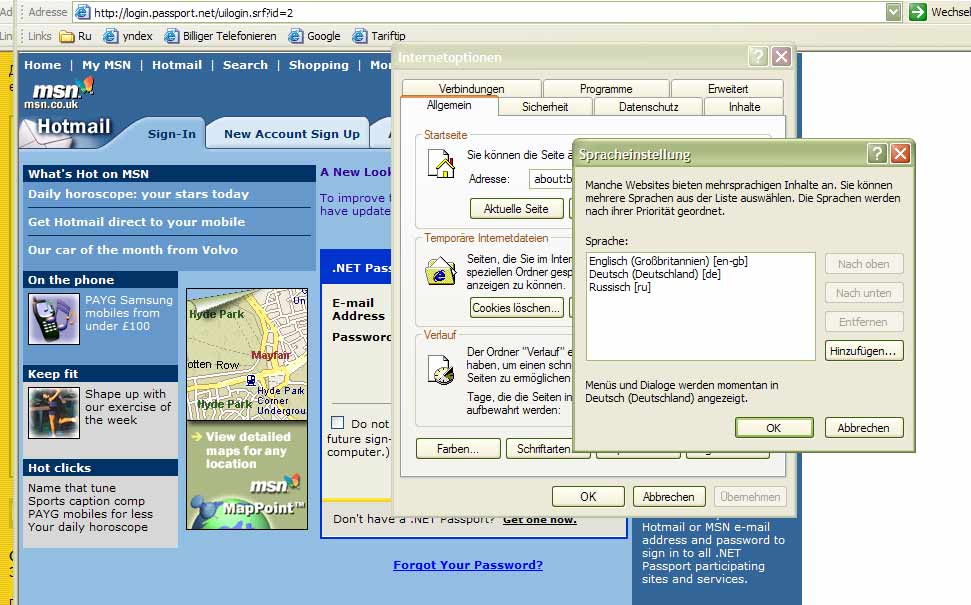Close the Internetoptionen dialog with the X
Image resolution: width=971 pixels, height=605 pixels.
pos(782,56)
